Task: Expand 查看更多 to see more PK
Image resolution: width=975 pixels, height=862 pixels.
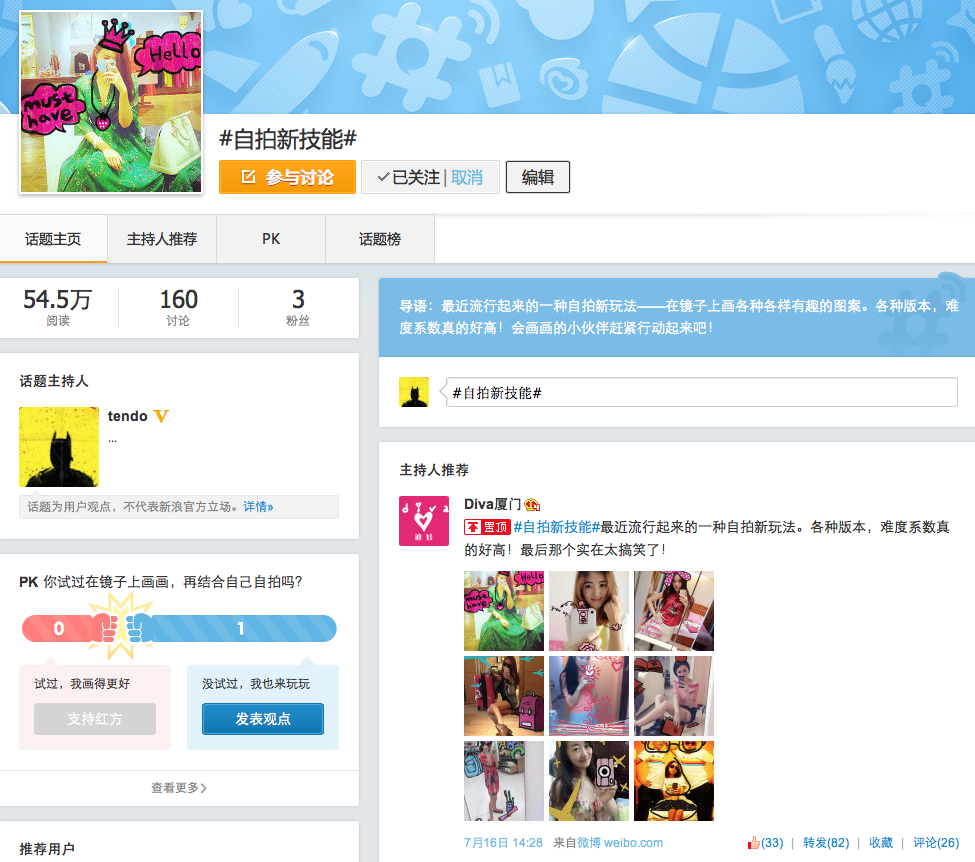Action: [x=179, y=788]
